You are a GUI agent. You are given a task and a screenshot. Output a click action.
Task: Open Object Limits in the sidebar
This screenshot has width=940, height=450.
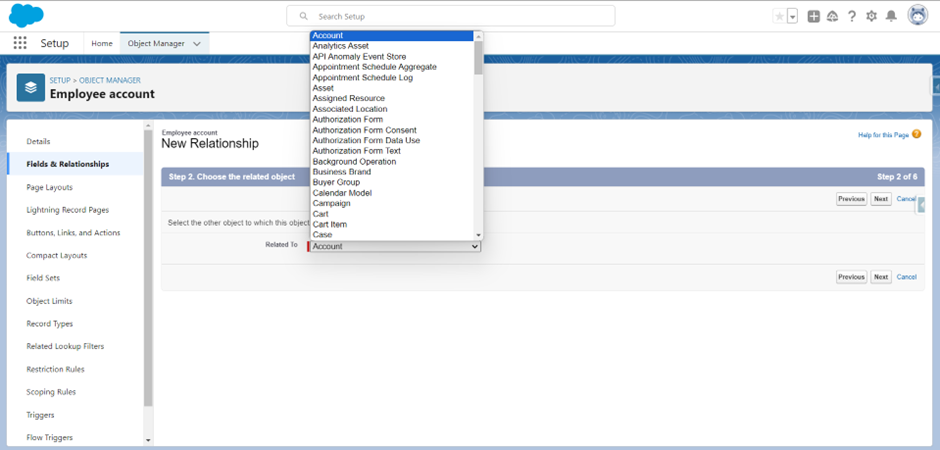coord(49,301)
